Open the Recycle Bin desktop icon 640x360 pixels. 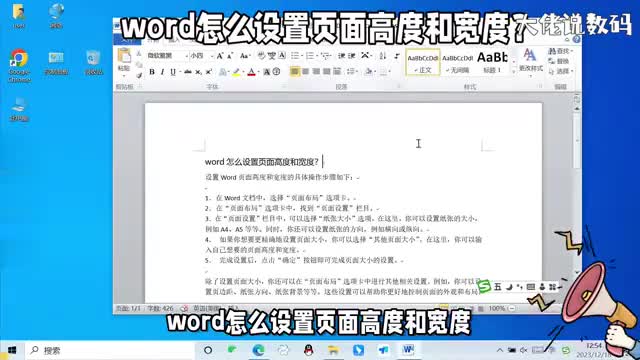point(93,62)
